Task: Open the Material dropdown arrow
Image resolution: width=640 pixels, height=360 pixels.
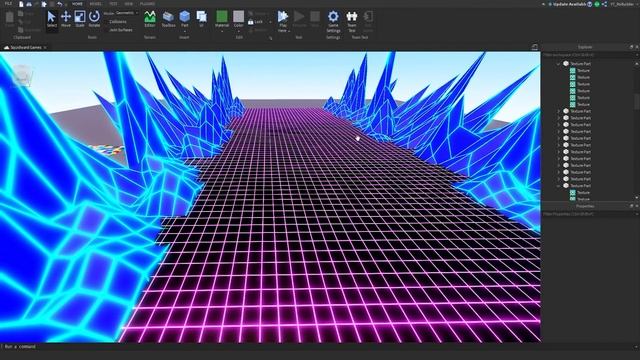Action: pyautogui.click(x=222, y=31)
